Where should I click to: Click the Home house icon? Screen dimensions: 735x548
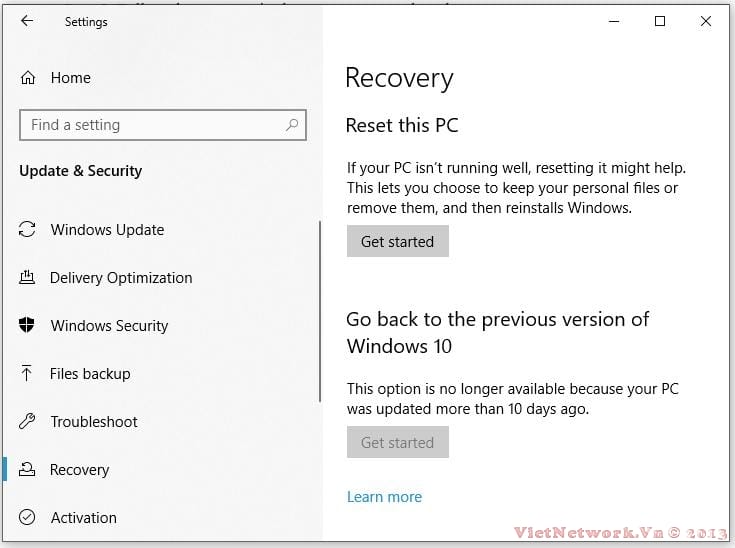pyautogui.click(x=28, y=78)
